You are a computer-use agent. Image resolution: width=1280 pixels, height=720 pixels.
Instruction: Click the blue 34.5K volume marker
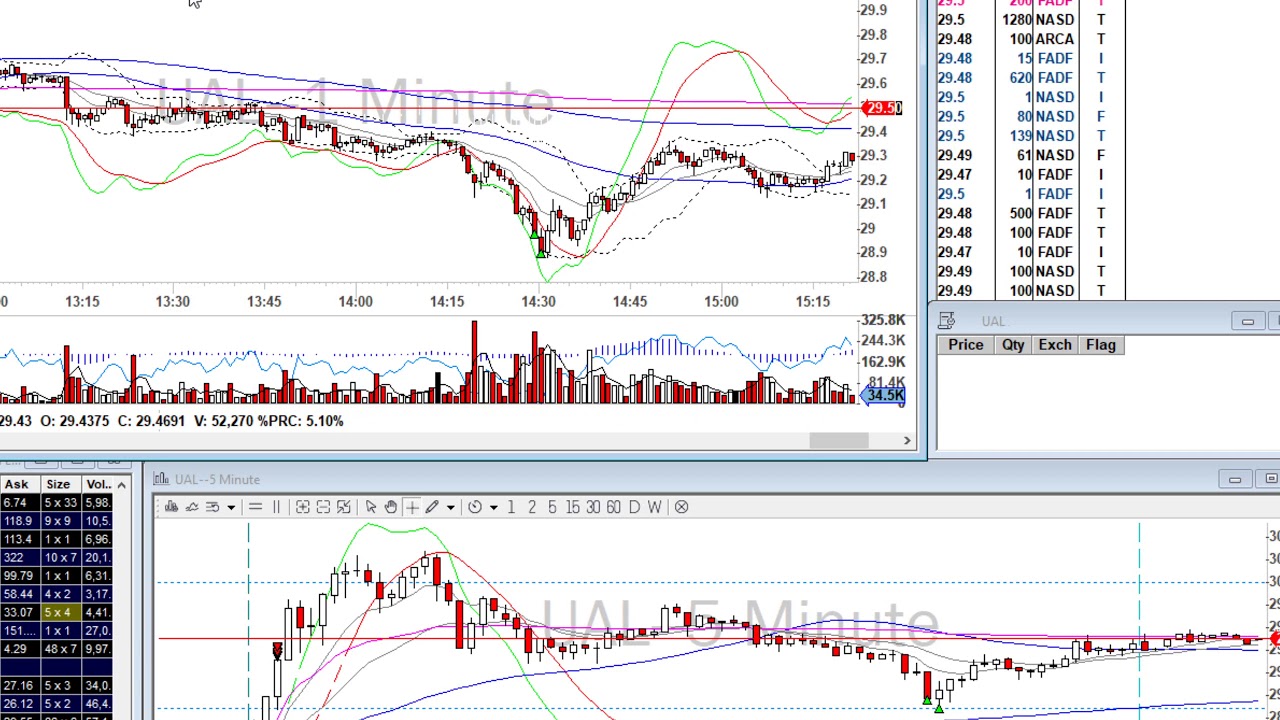884,396
